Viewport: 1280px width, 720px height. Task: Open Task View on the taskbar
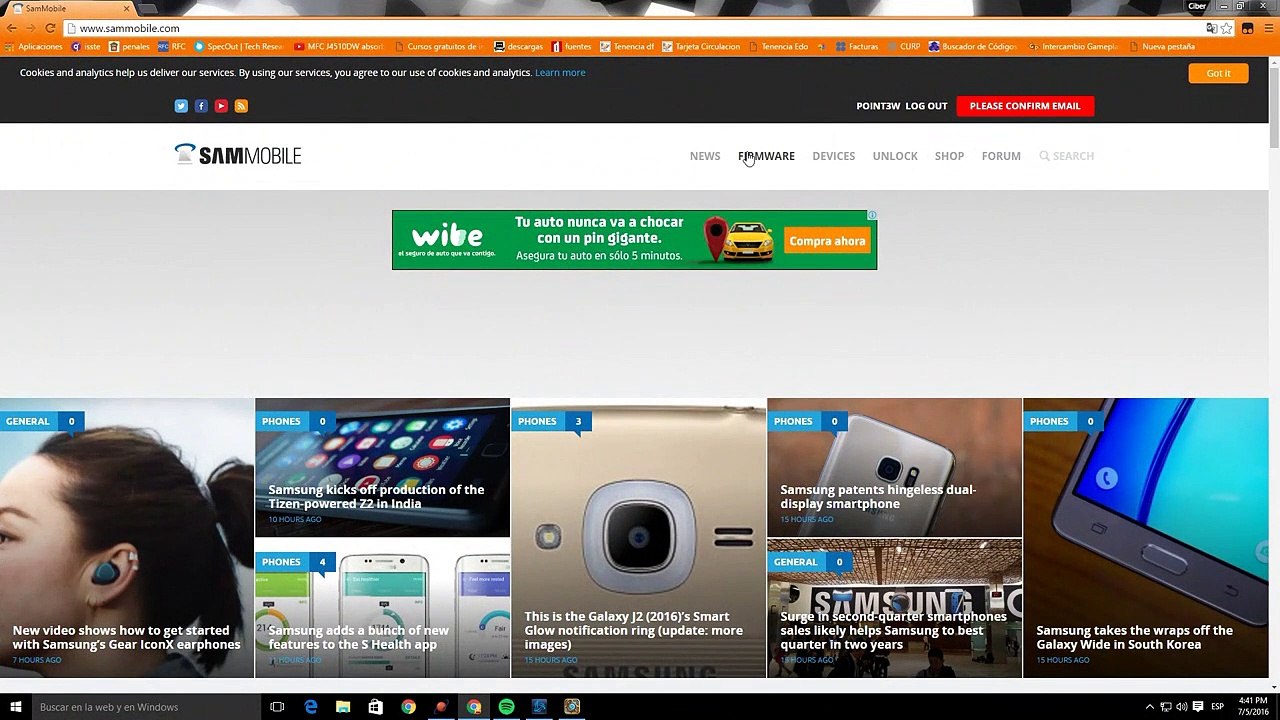click(x=277, y=707)
